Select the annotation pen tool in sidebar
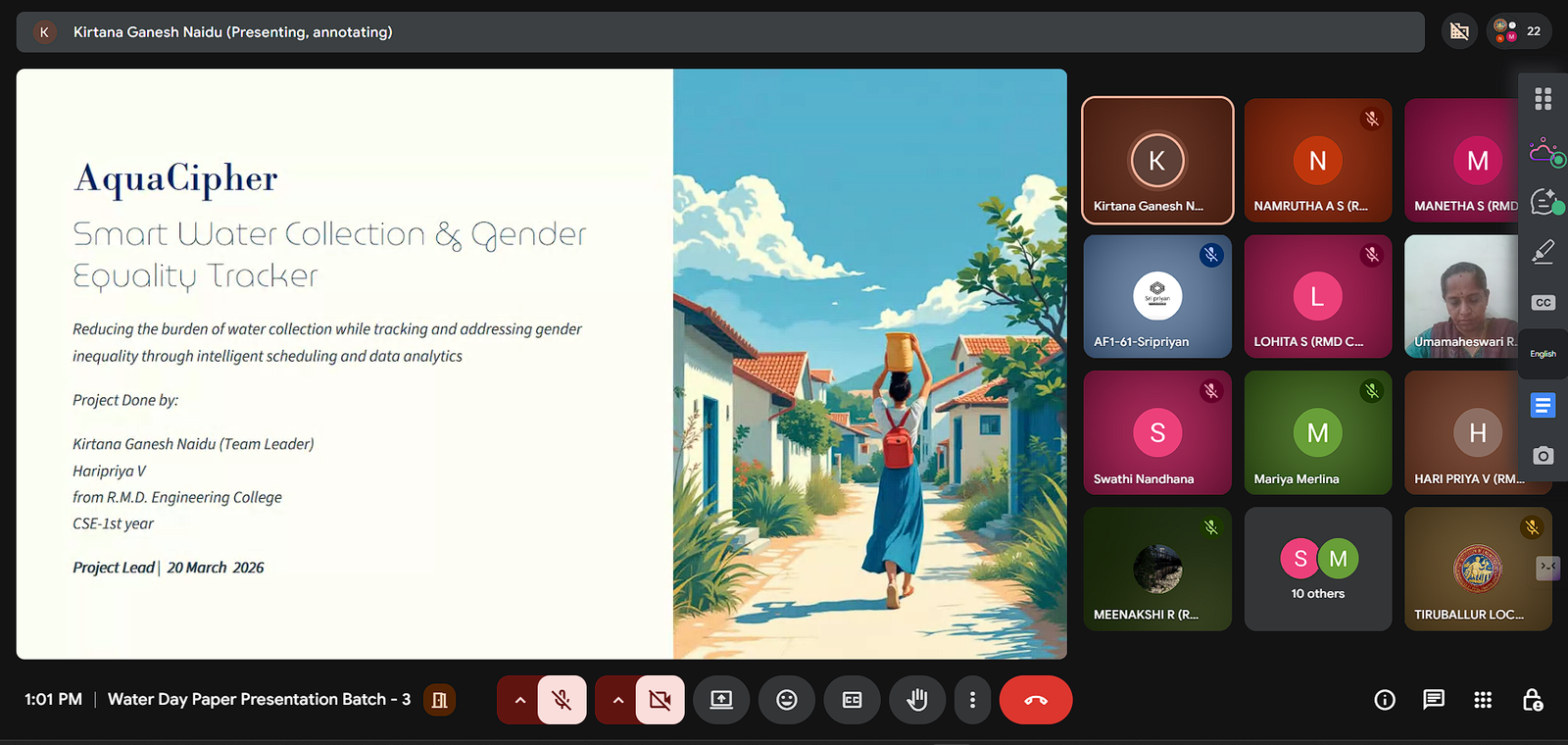 (1543, 252)
